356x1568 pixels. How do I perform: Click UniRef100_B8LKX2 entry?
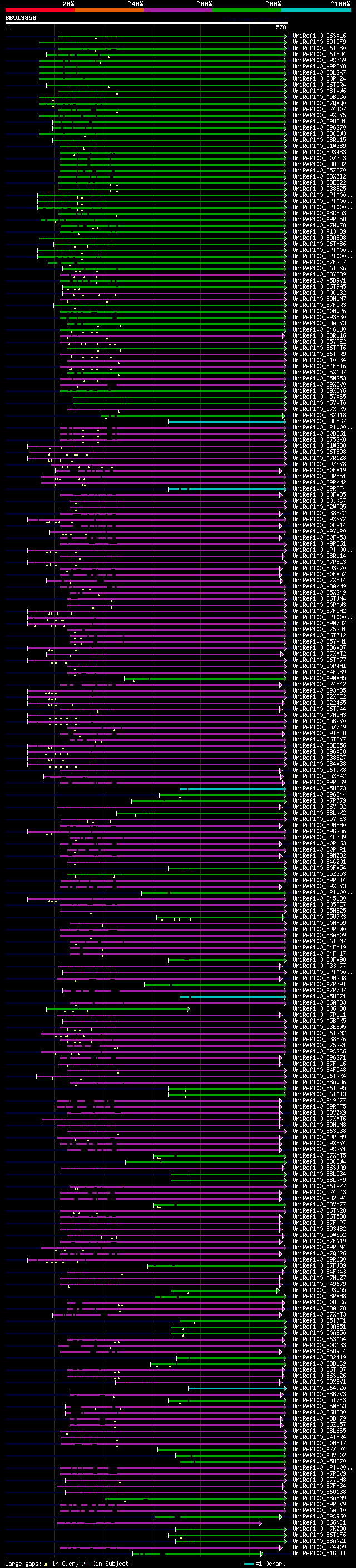(x=319, y=813)
